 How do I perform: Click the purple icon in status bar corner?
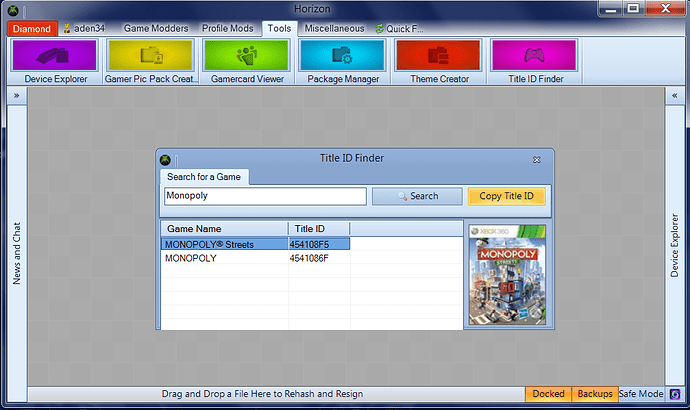coord(674,394)
